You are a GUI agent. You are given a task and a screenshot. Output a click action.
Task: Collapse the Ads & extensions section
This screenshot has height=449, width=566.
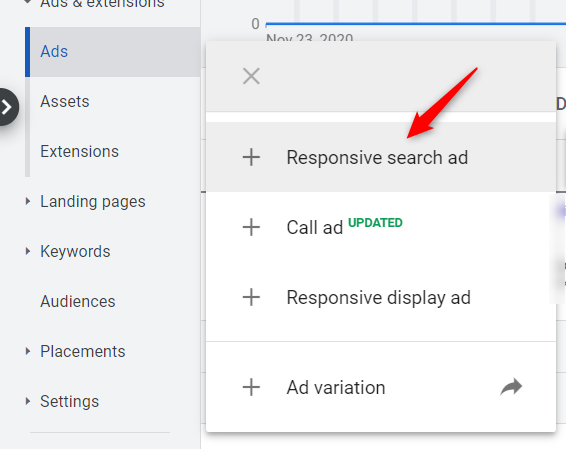click(28, 2)
